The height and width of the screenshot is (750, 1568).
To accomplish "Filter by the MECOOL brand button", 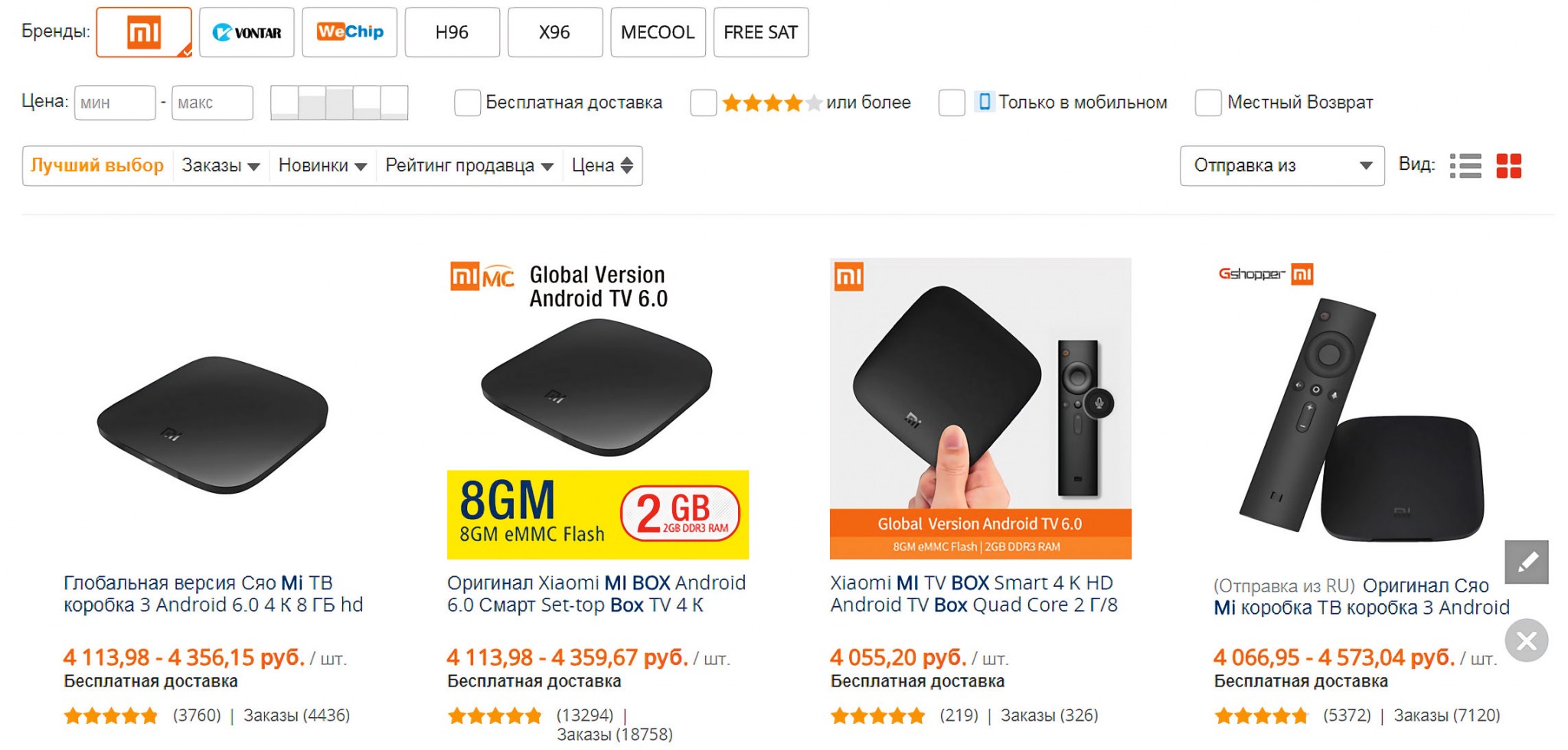I will (x=658, y=32).
